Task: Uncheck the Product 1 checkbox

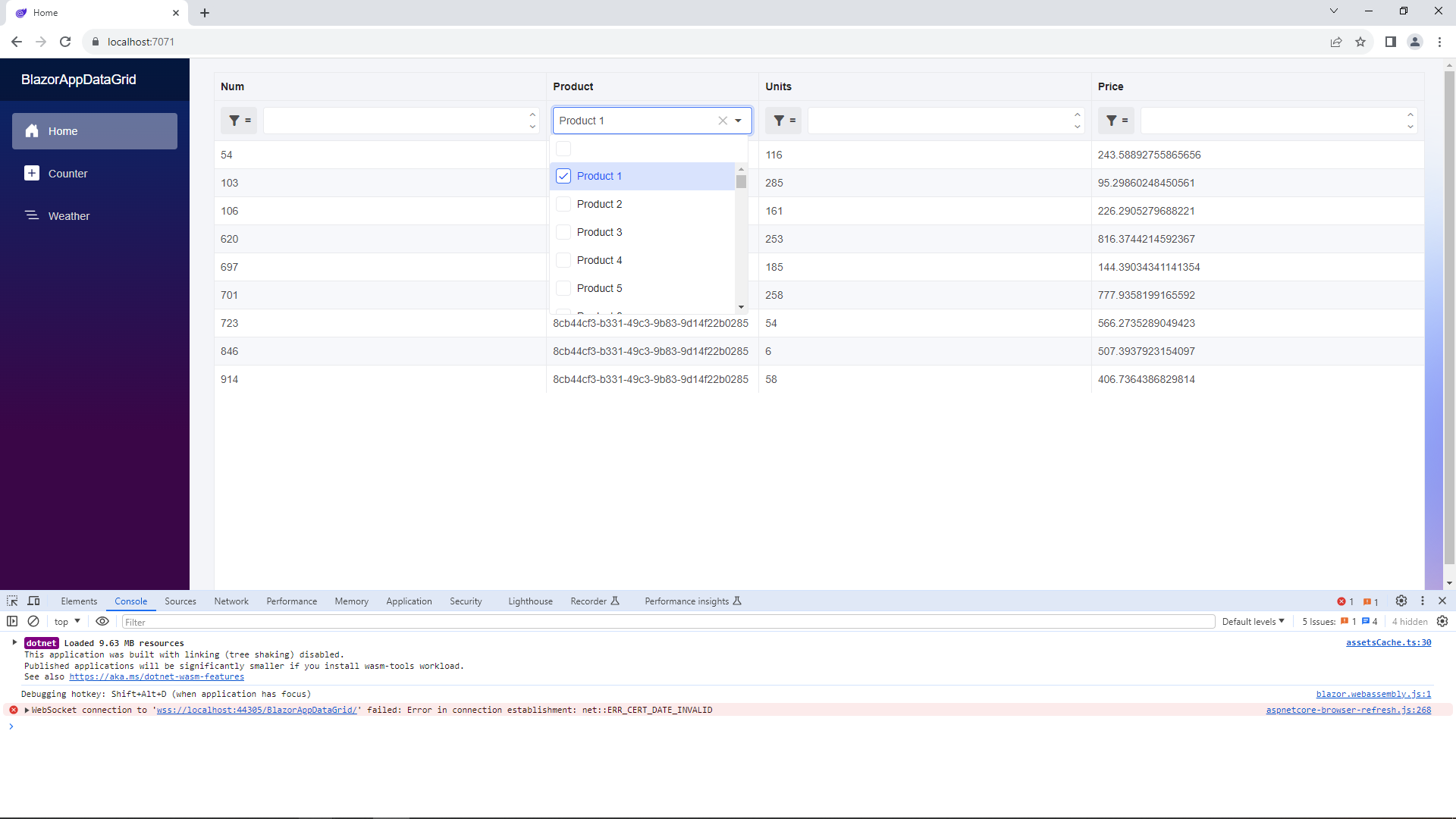Action: tap(563, 176)
